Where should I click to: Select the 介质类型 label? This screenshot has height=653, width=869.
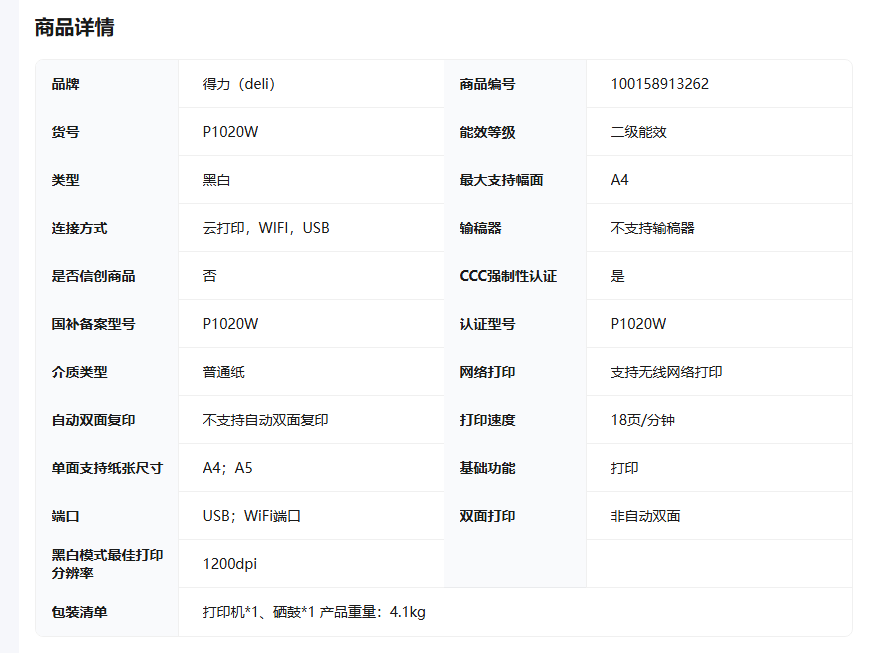pyautogui.click(x=79, y=372)
